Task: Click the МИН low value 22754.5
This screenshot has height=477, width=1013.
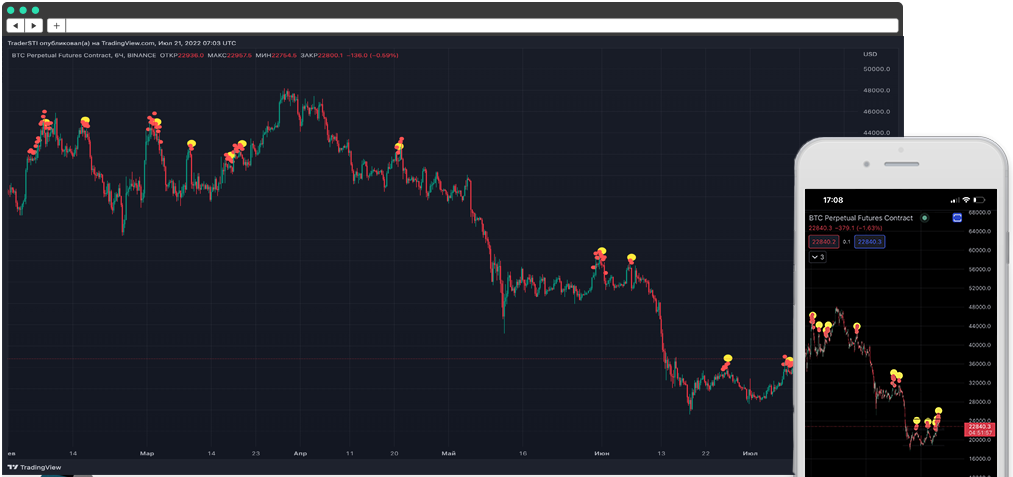Action: click(x=284, y=56)
